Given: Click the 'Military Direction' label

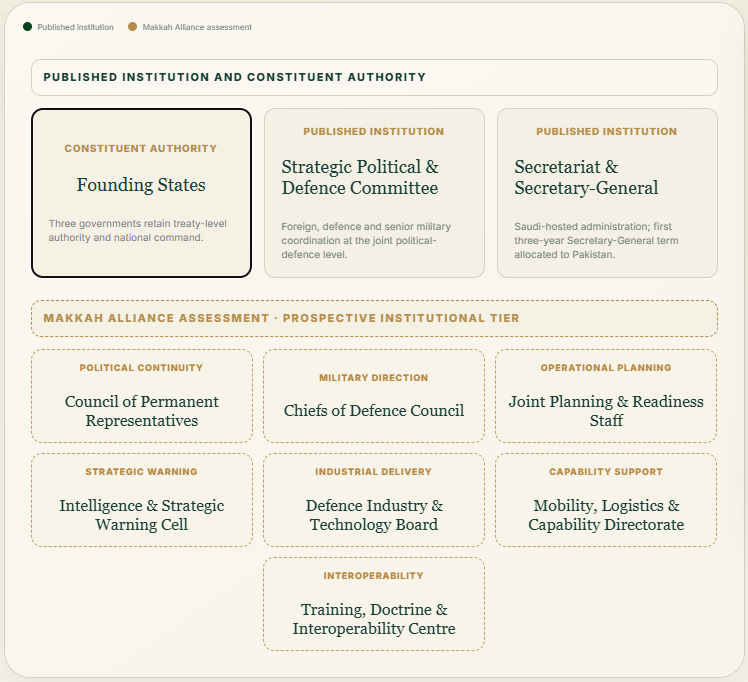Looking at the screenshot, I should (374, 378).
